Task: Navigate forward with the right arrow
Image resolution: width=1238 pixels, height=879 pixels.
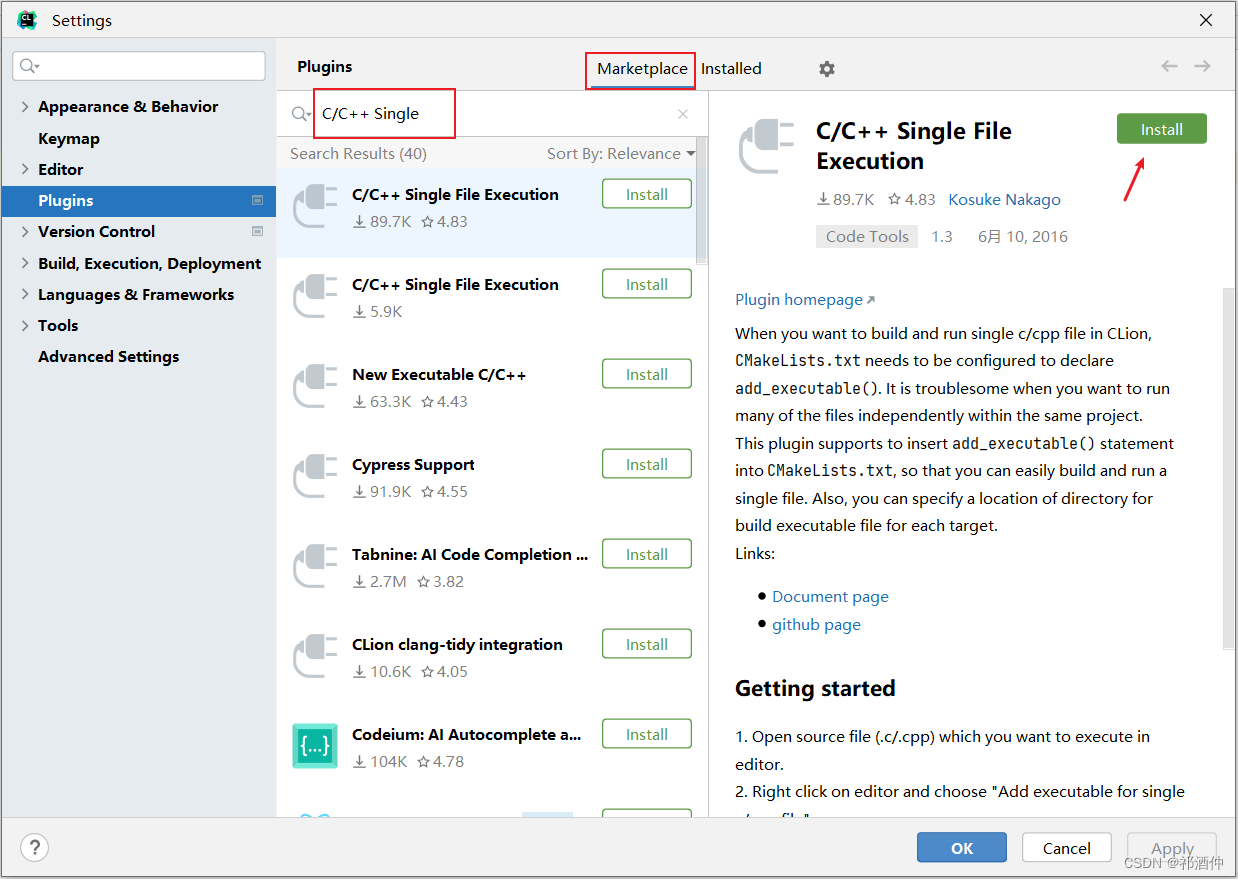Action: [x=1203, y=66]
